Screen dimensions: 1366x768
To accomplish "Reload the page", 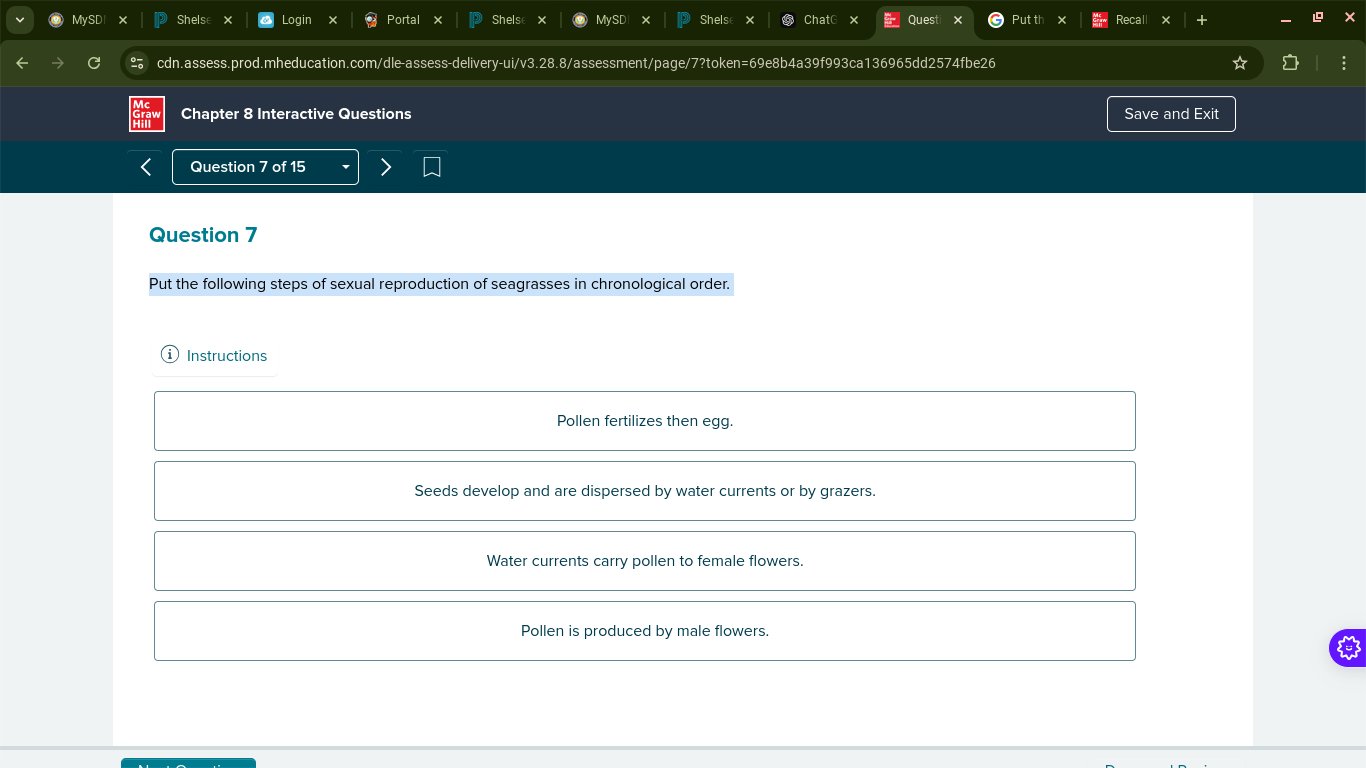I will pos(94,63).
